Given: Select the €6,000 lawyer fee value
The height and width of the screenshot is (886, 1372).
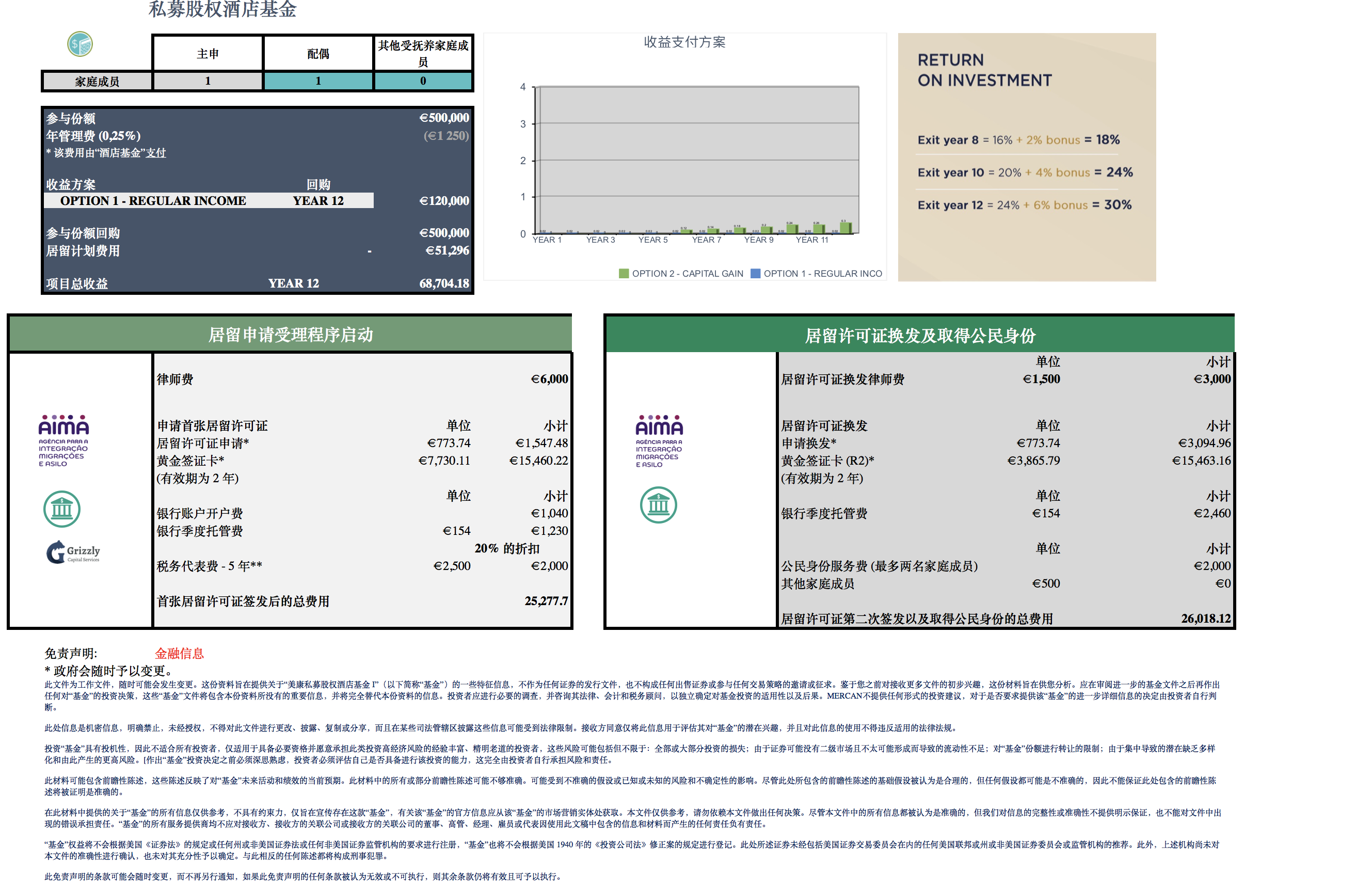Looking at the screenshot, I should click(x=549, y=379).
